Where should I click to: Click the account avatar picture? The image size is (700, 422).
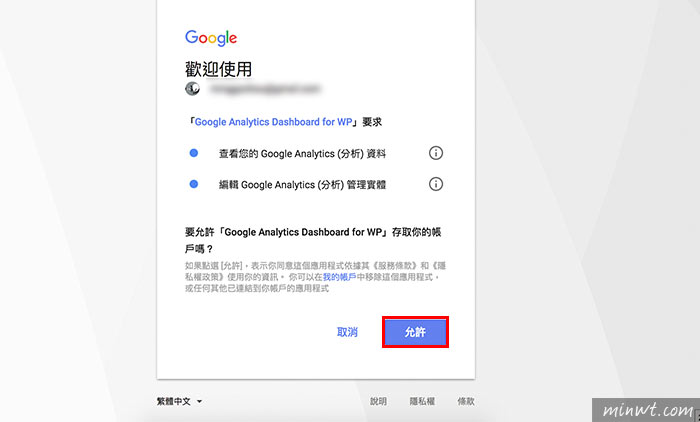coord(192,88)
